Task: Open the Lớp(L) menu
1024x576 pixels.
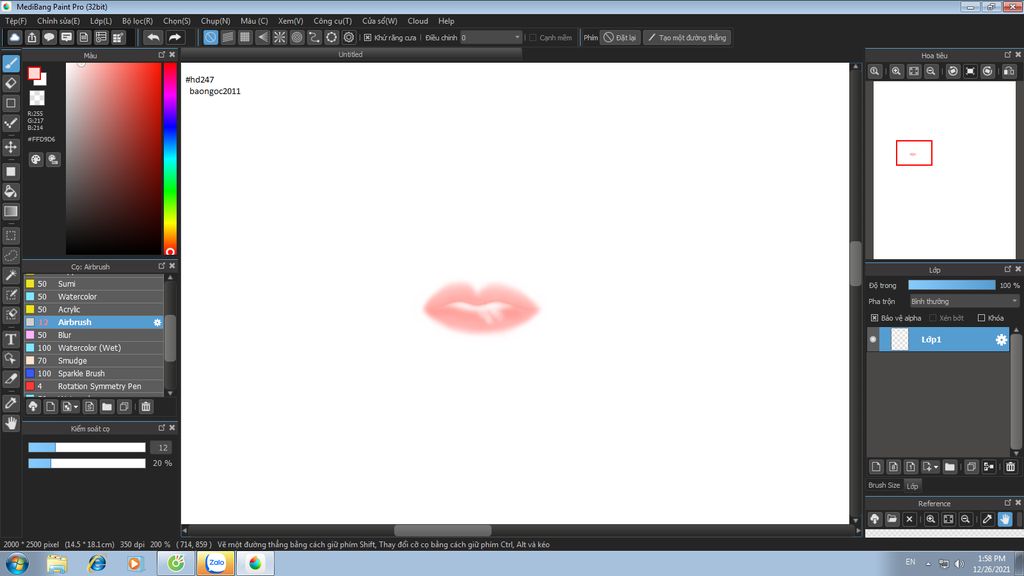Action: 101,21
